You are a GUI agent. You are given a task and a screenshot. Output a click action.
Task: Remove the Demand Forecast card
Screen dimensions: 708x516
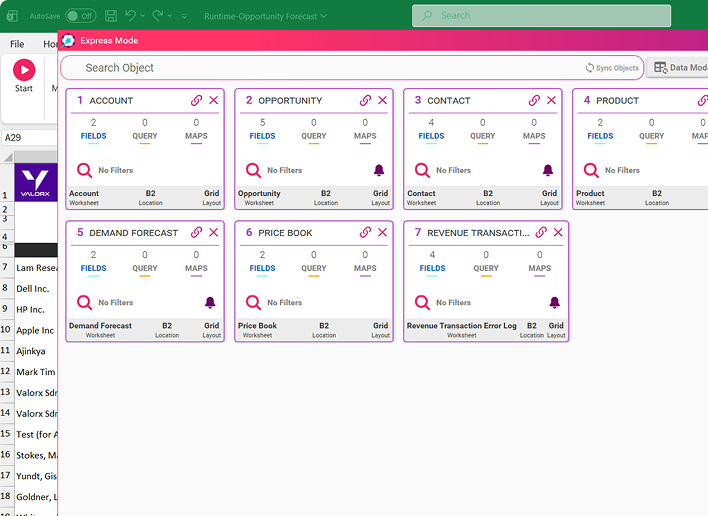pos(214,232)
